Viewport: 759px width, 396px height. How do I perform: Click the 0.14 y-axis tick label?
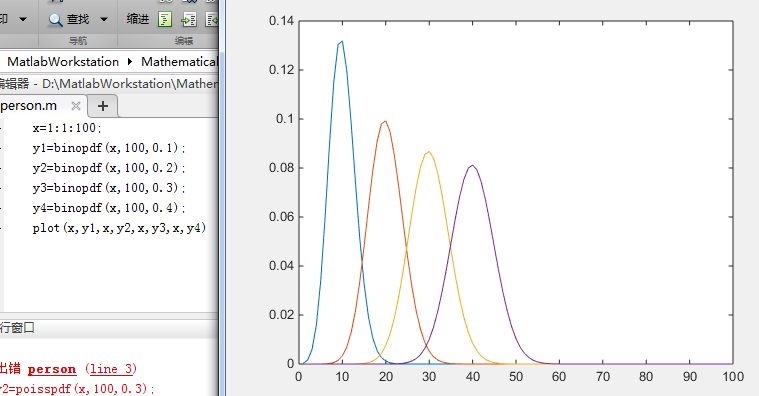[281, 21]
